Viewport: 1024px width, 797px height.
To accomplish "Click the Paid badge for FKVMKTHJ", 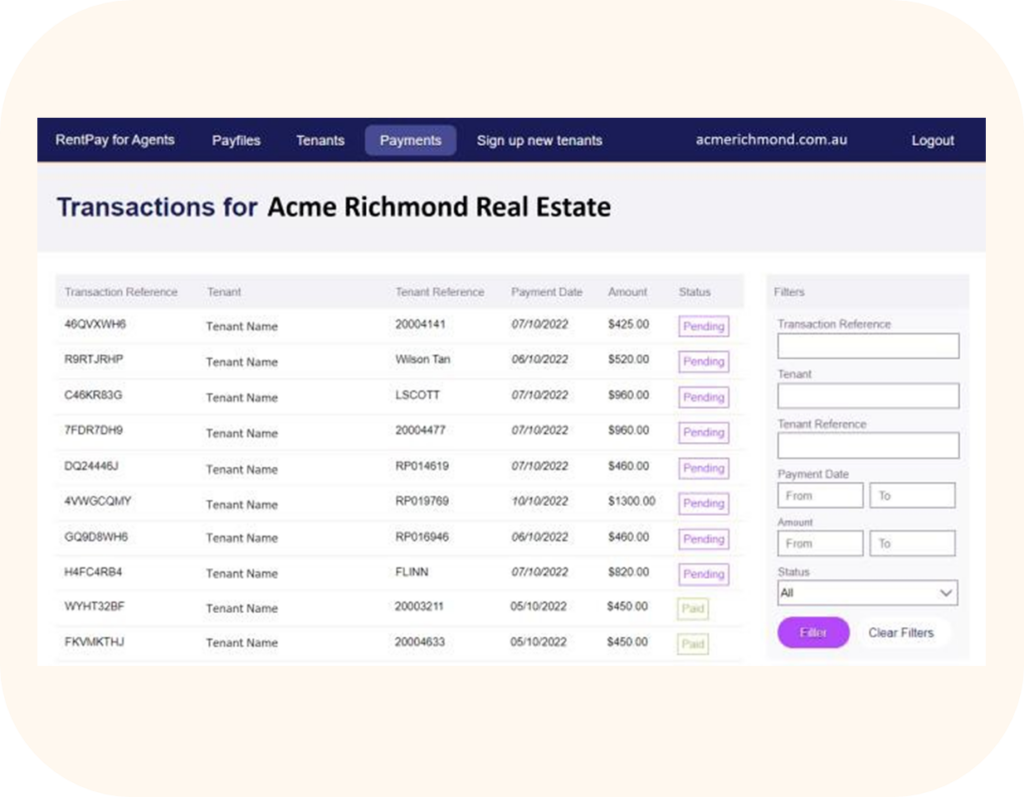I will coord(693,644).
